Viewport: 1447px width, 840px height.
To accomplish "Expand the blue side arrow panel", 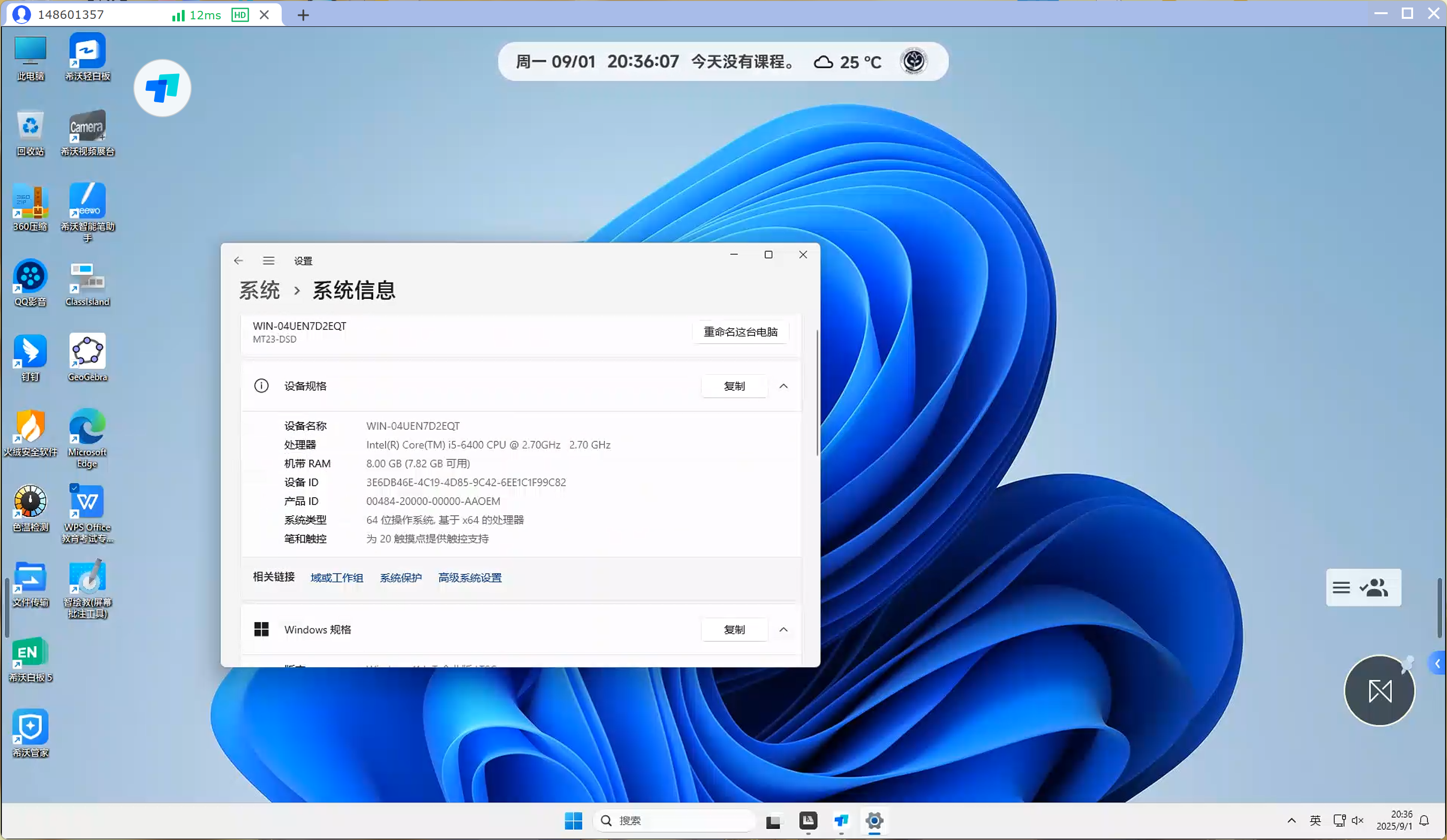I will (1437, 664).
